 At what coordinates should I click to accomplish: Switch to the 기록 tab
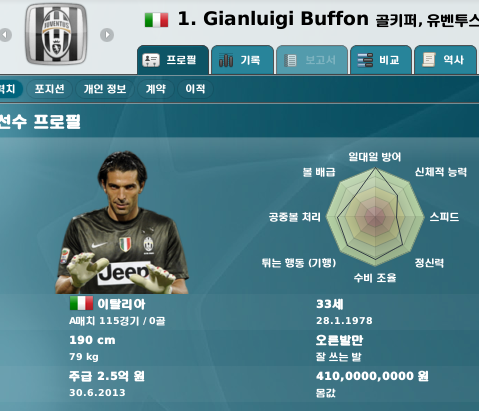click(243, 60)
